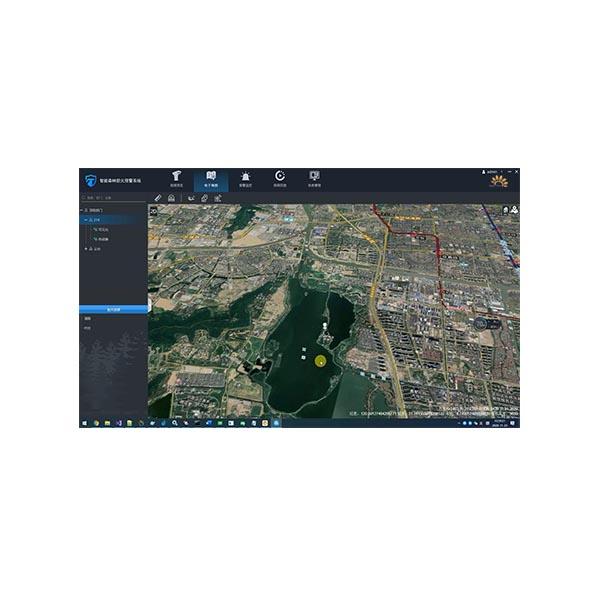Click the yellow circle marker on the lake

pyautogui.click(x=321, y=360)
